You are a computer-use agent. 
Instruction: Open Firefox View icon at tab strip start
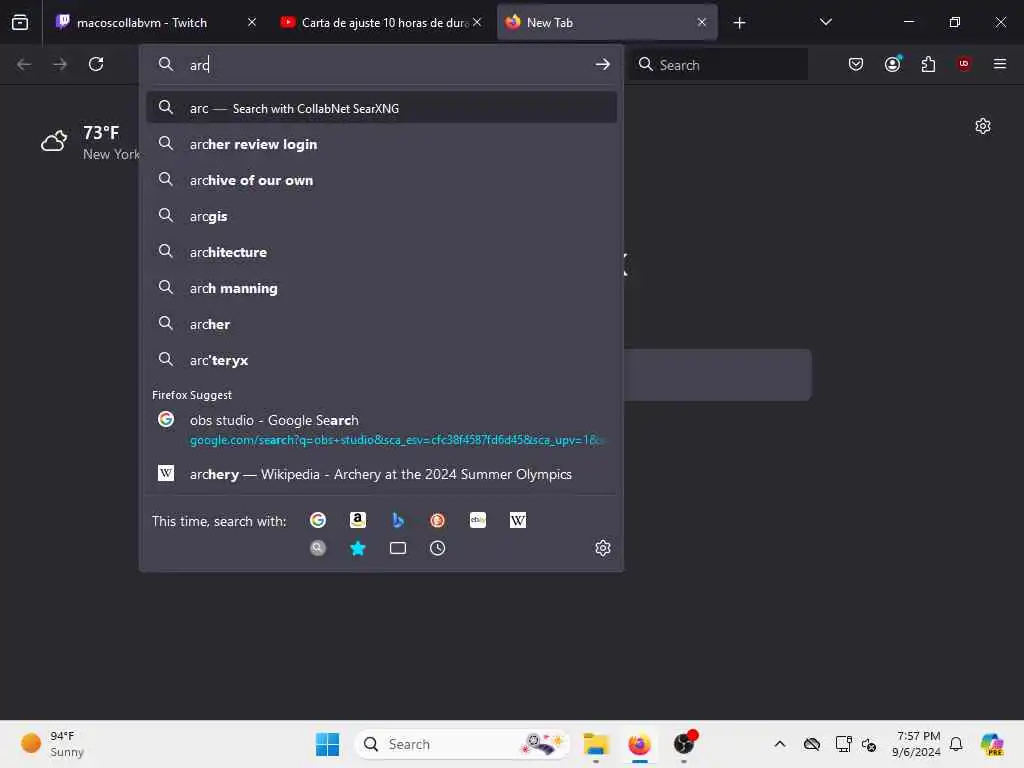(x=20, y=22)
